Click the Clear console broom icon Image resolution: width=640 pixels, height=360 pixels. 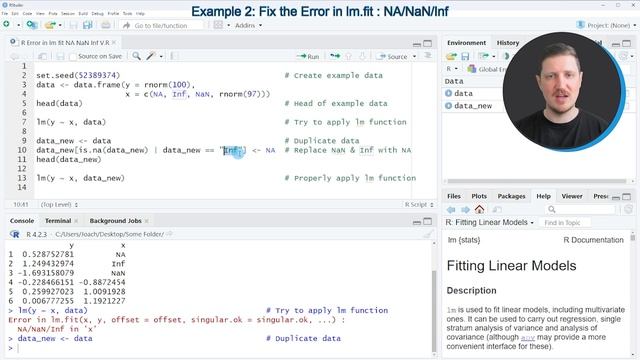click(x=428, y=234)
